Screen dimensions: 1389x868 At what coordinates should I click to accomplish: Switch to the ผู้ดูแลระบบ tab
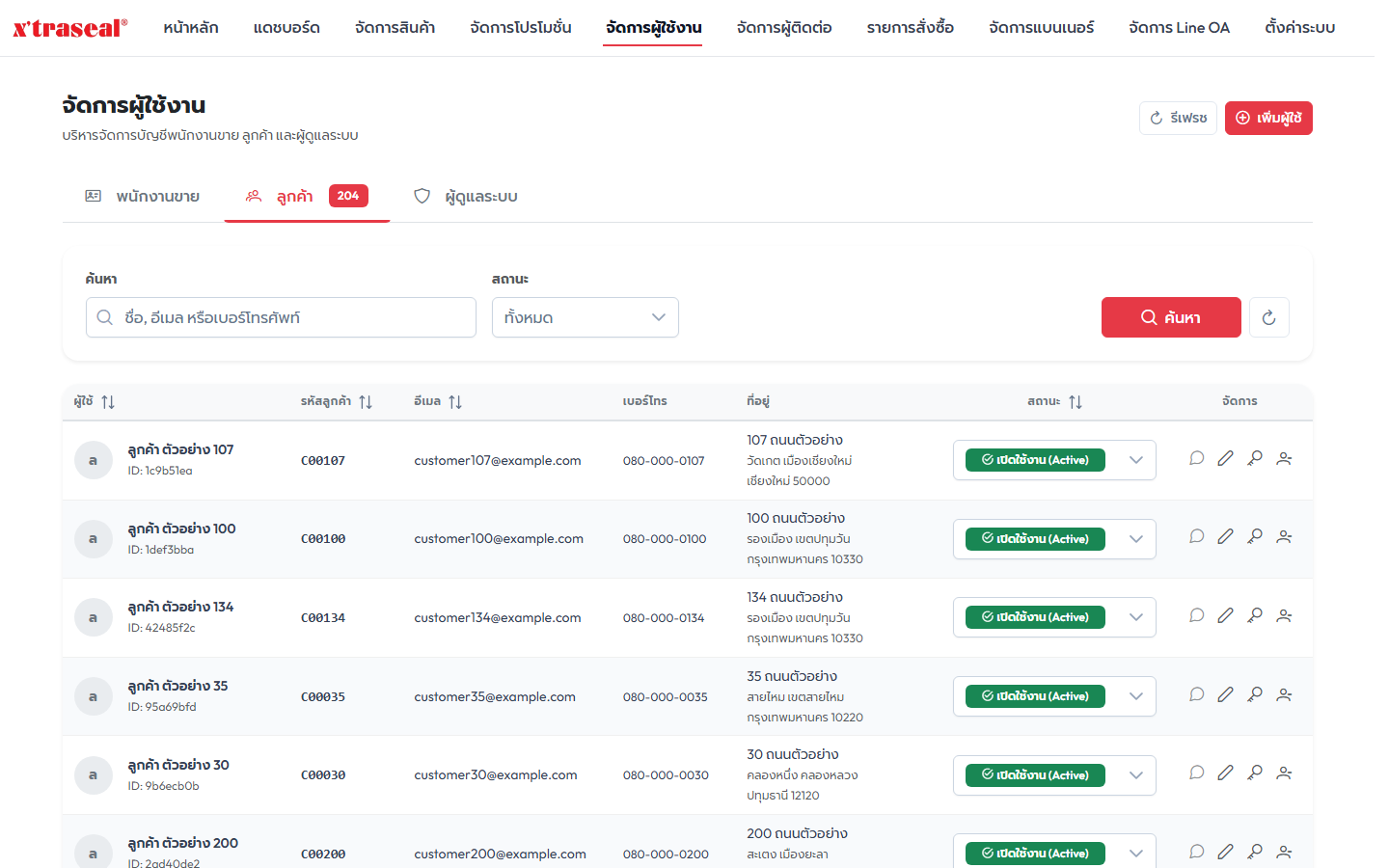pos(466,197)
